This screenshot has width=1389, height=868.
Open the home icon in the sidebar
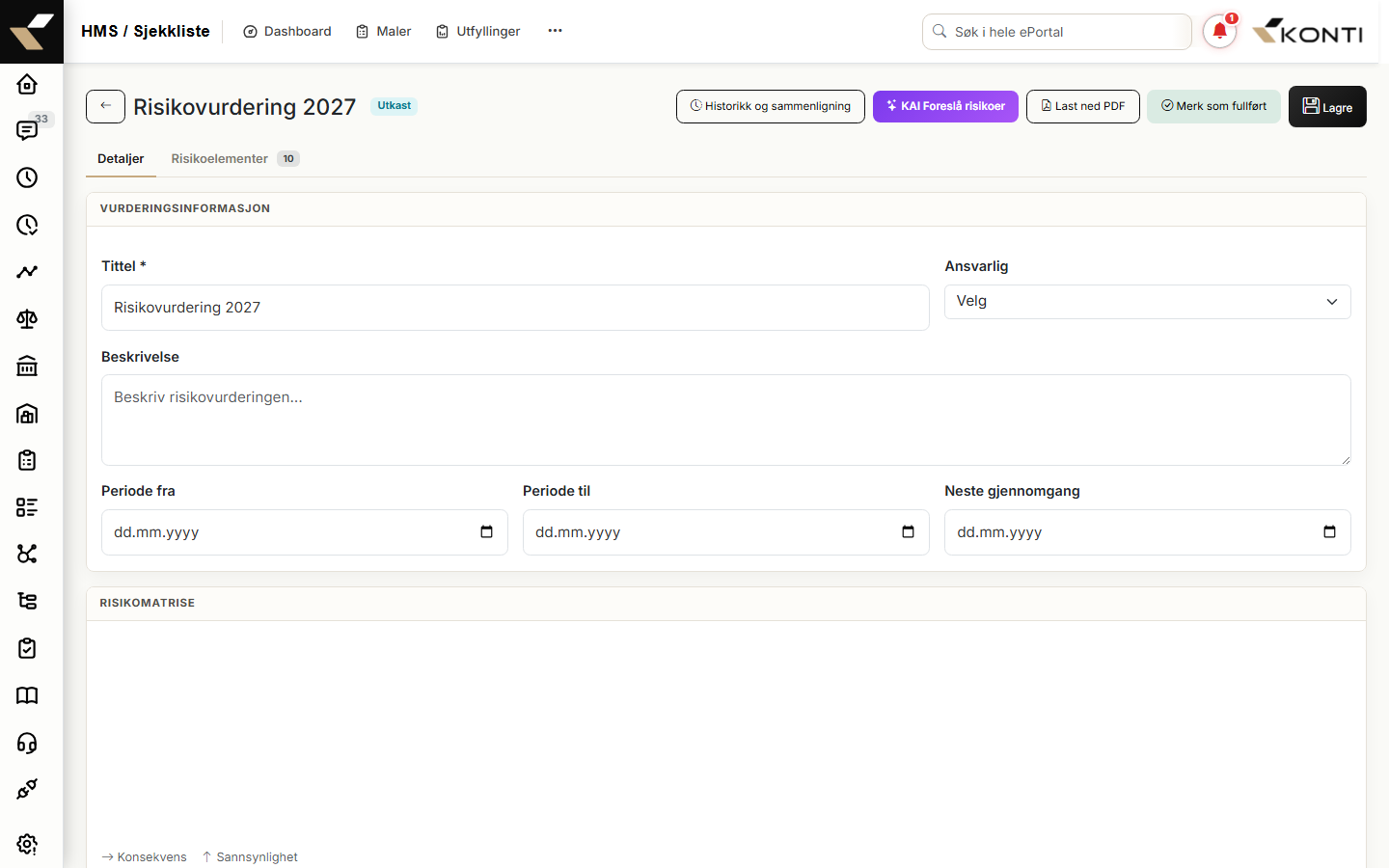click(27, 84)
